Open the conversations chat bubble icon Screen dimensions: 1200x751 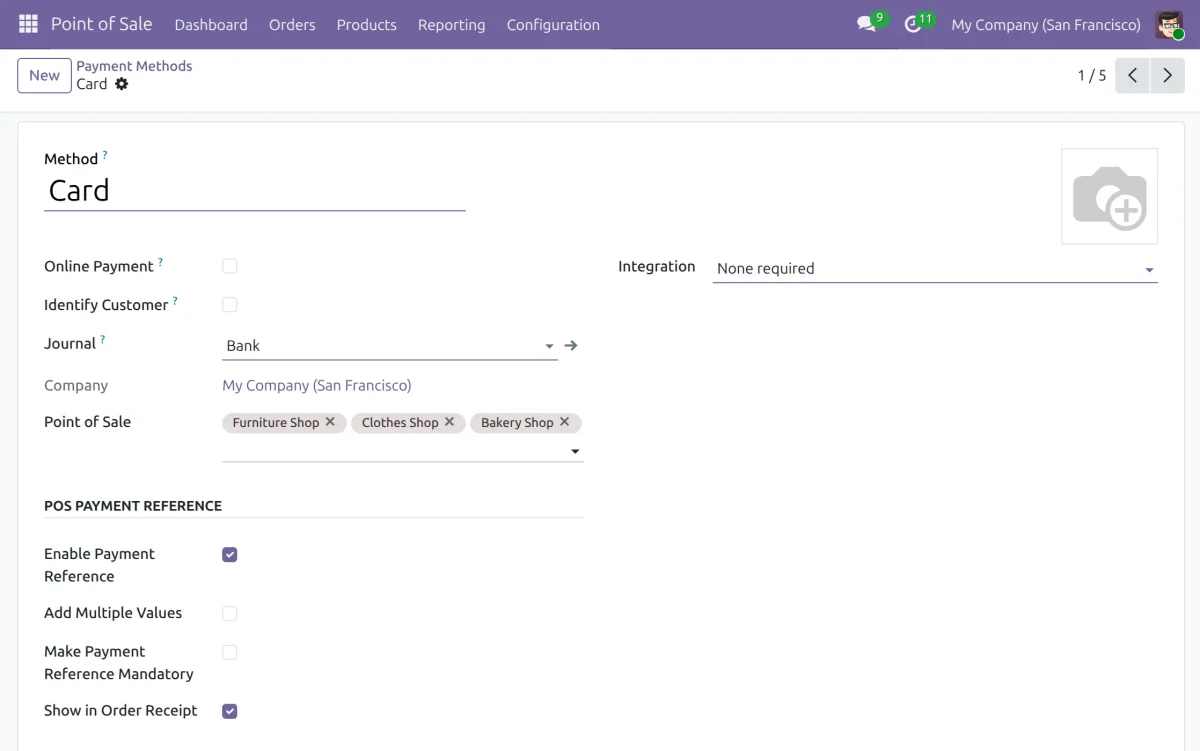[866, 24]
